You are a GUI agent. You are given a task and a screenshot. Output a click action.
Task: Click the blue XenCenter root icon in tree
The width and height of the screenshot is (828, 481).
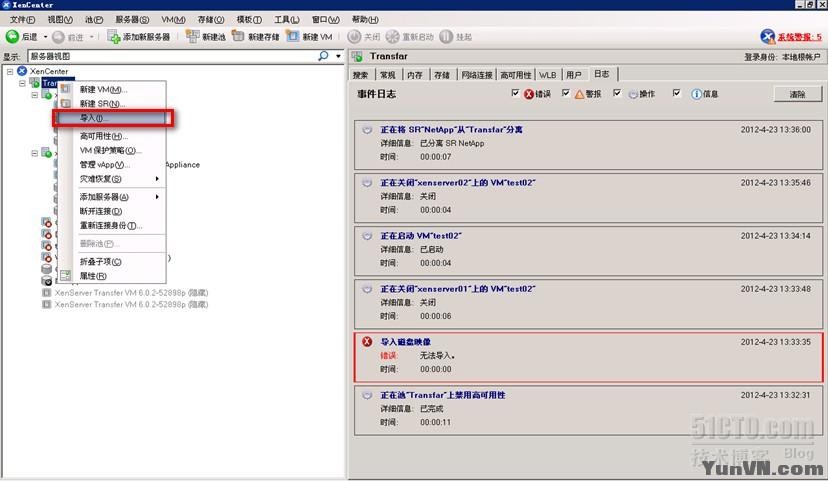[x=22, y=71]
